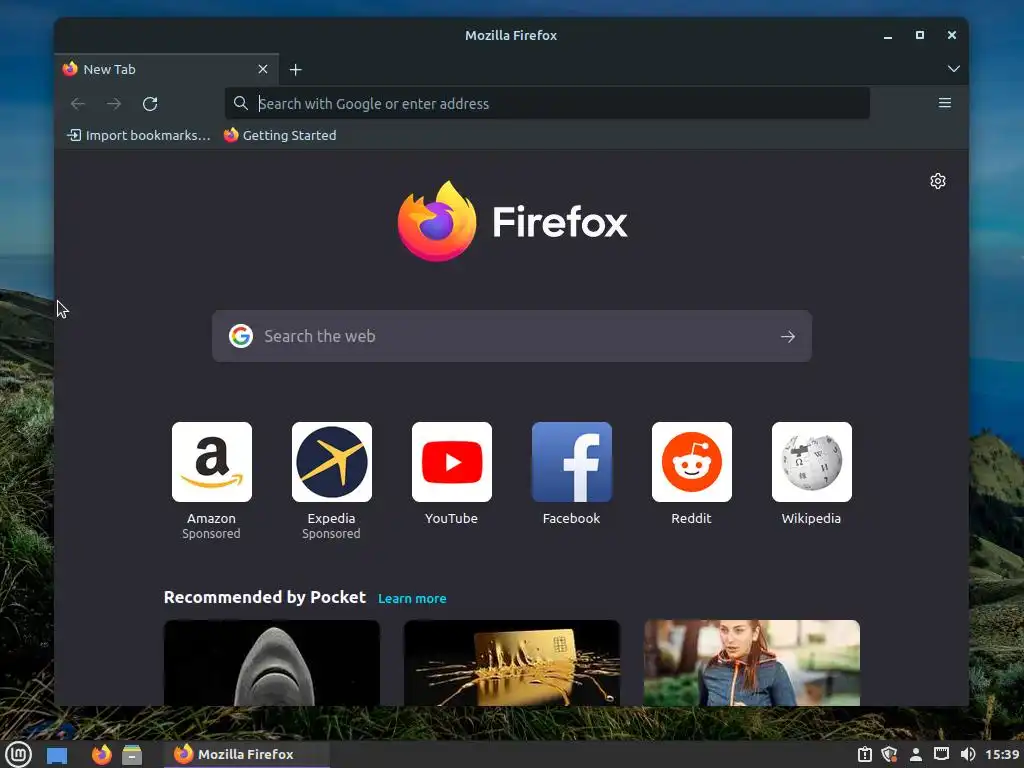Click Google logo in search box
The width and height of the screenshot is (1024, 768).
[241, 336]
